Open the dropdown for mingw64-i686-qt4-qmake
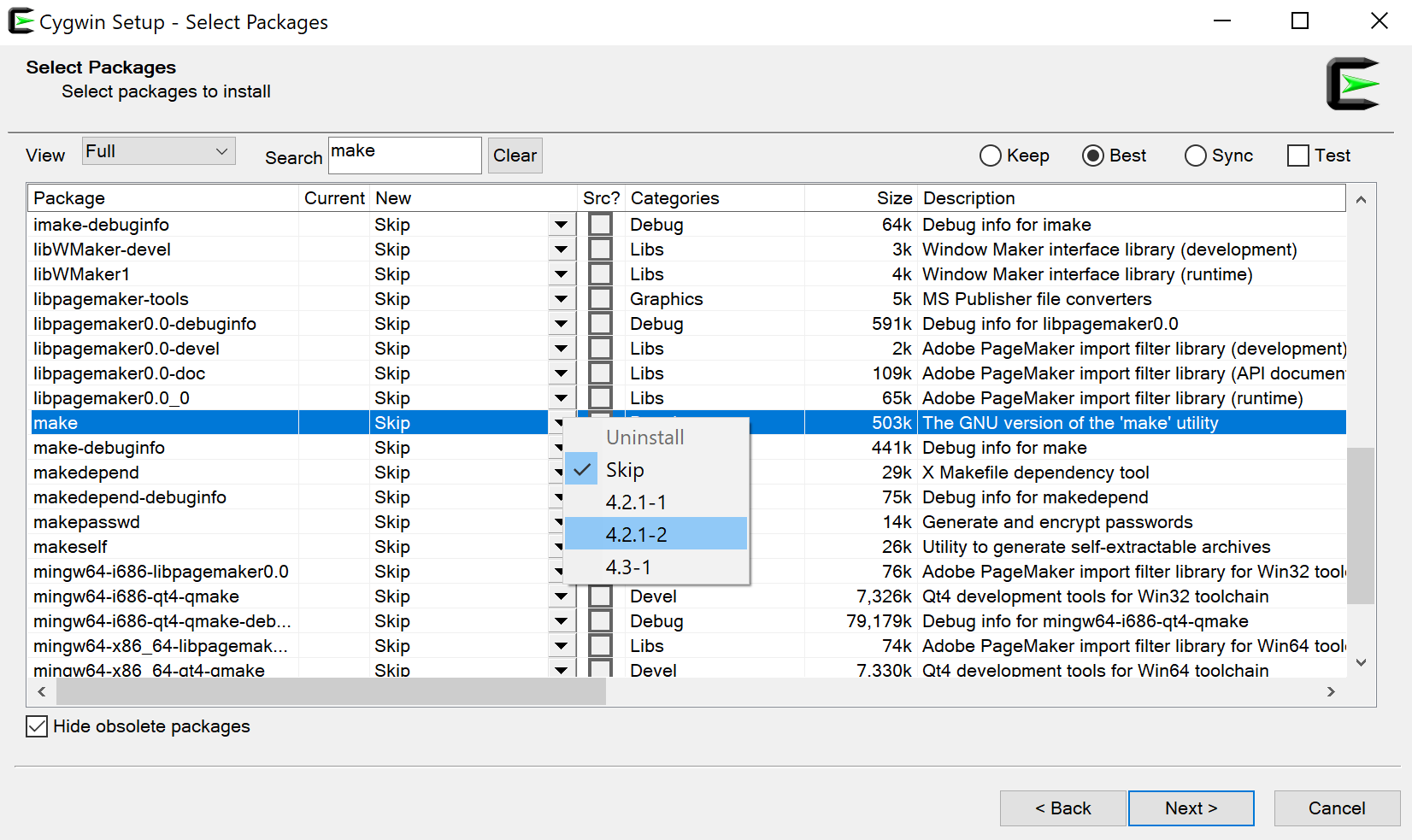 [x=561, y=596]
